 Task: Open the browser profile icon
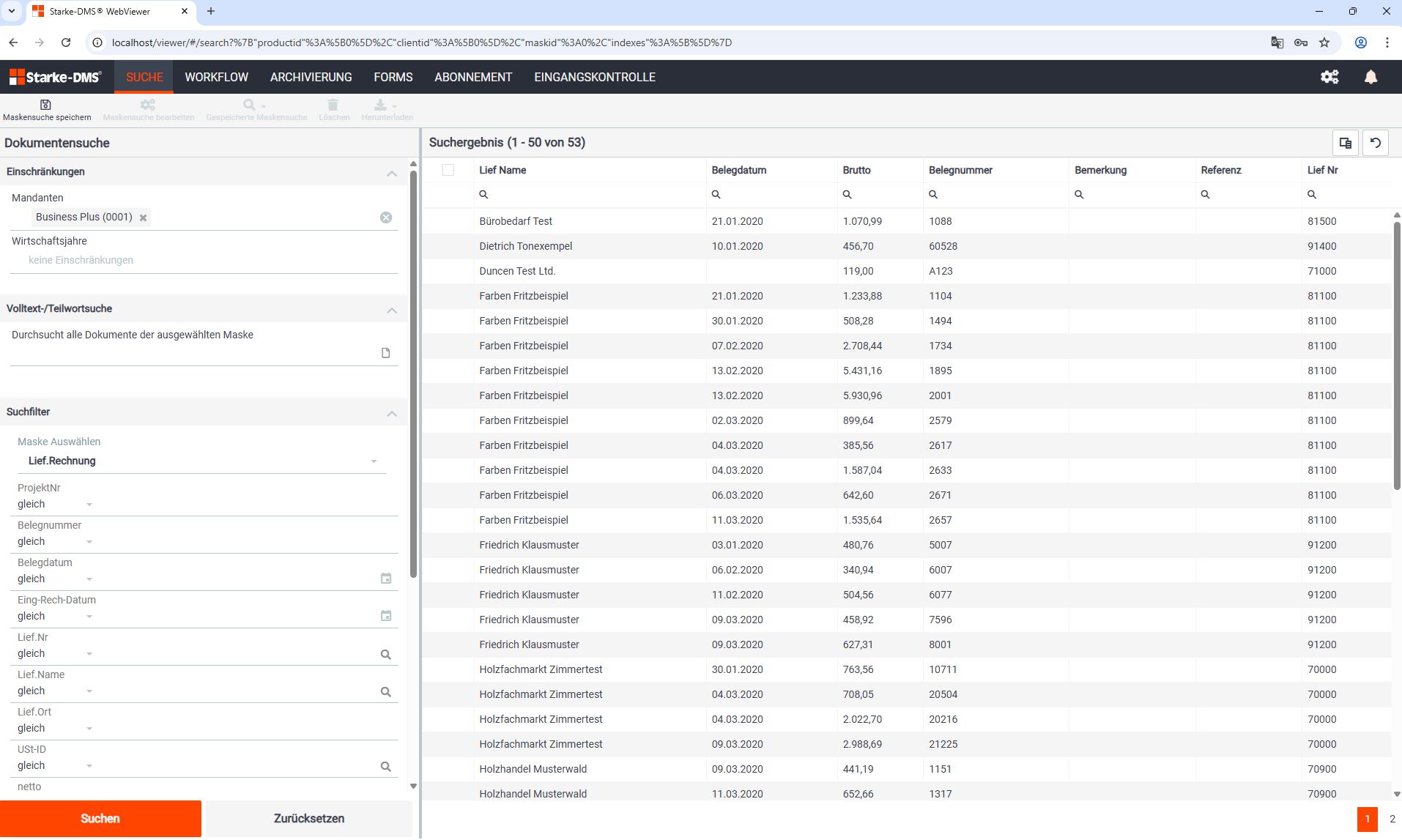point(1361,42)
